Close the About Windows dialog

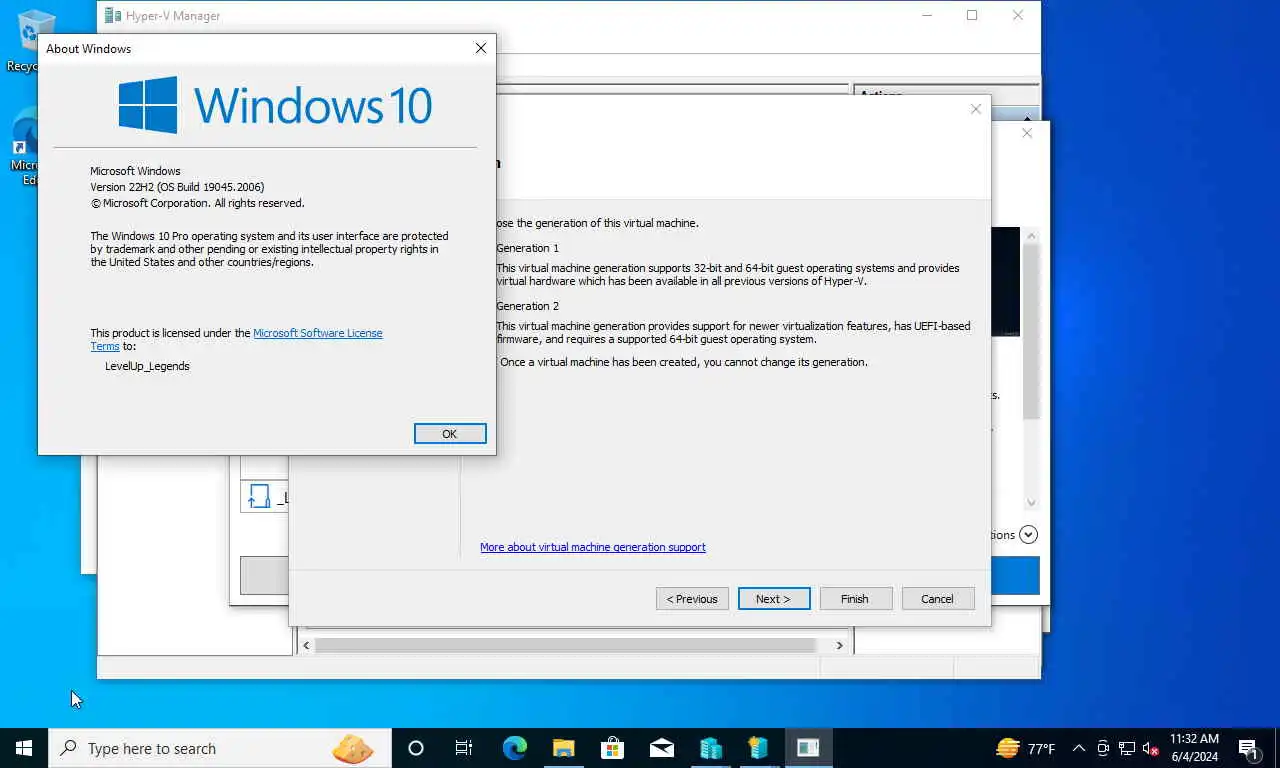click(x=480, y=48)
